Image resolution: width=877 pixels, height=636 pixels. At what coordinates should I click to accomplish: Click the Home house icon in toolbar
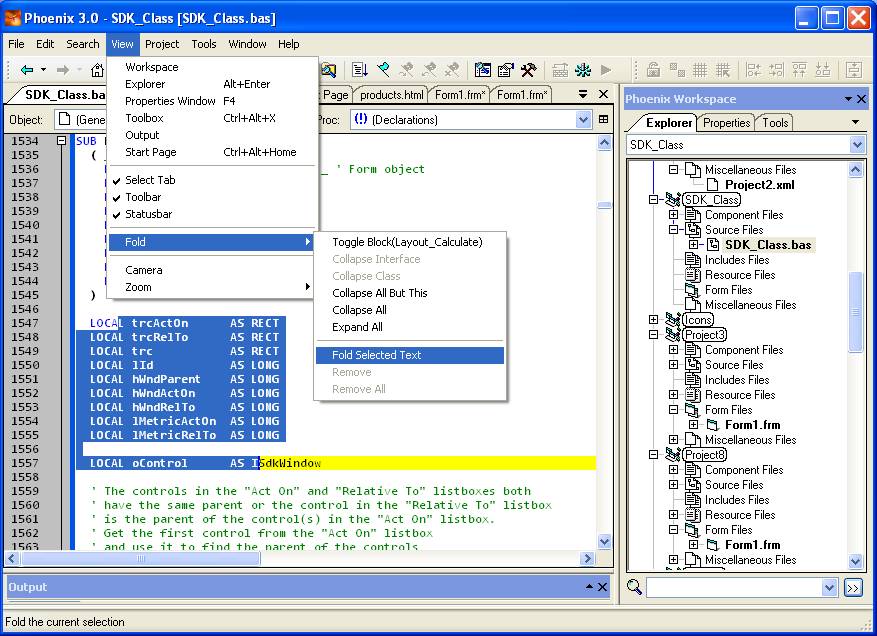point(97,70)
